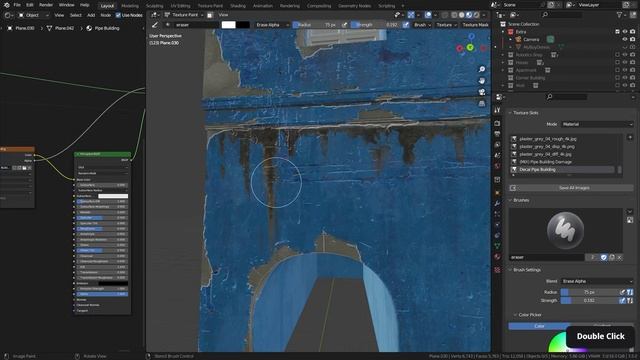
Task: Select material preview shading sphere icon
Action: [469, 15]
